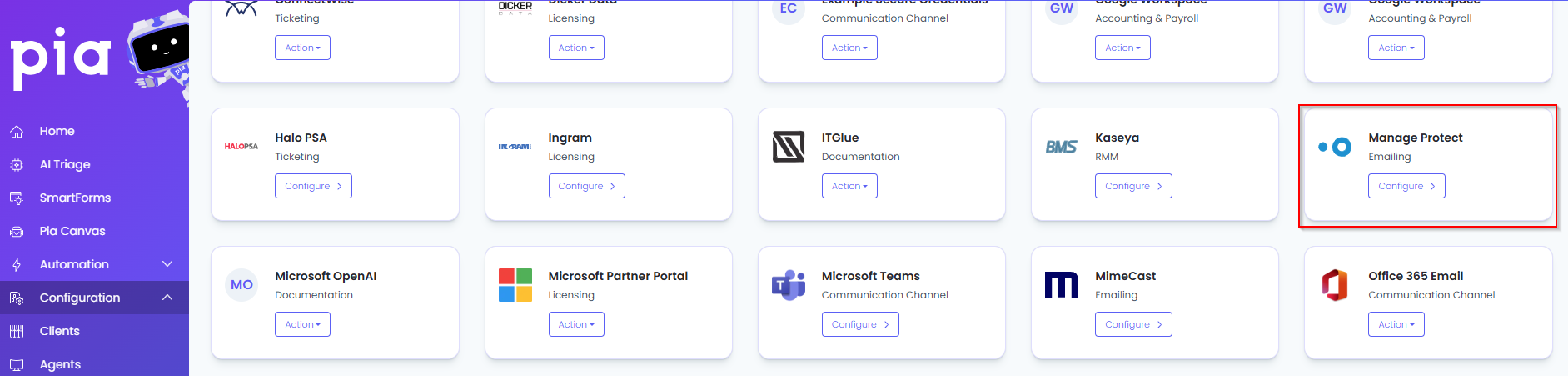Click the Microsoft OpenAI MO avatar
The height and width of the screenshot is (376, 1568).
coord(241,285)
